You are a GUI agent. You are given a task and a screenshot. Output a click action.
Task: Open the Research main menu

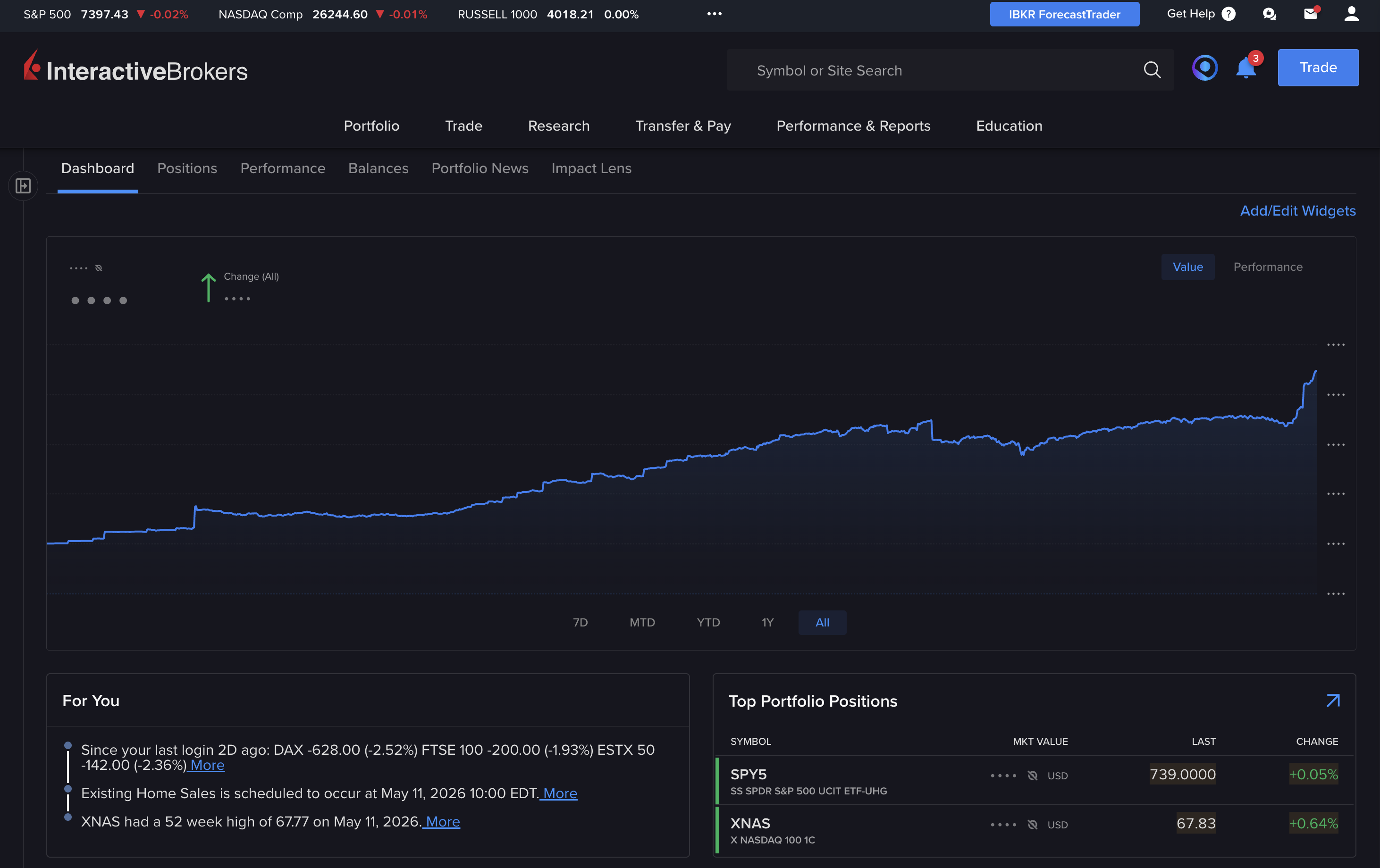[x=558, y=125]
